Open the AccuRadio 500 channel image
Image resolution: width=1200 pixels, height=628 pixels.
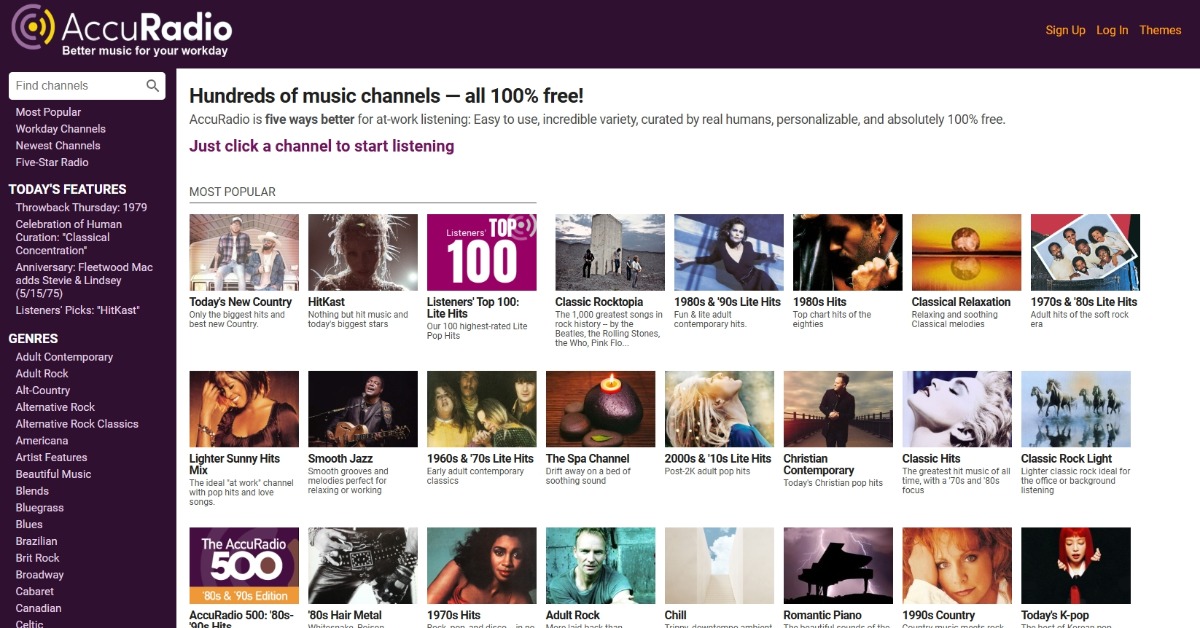pyautogui.click(x=244, y=565)
